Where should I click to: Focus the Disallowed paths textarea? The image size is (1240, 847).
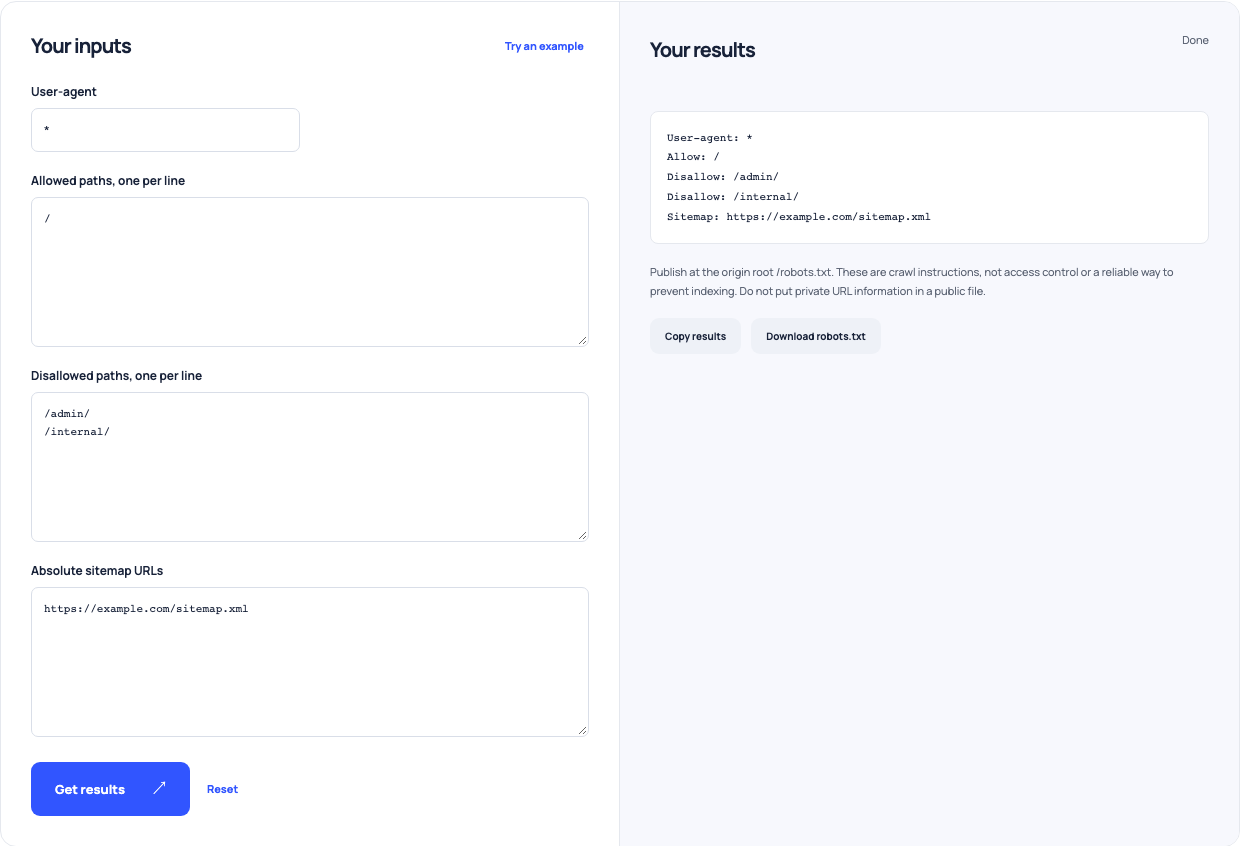coord(310,467)
